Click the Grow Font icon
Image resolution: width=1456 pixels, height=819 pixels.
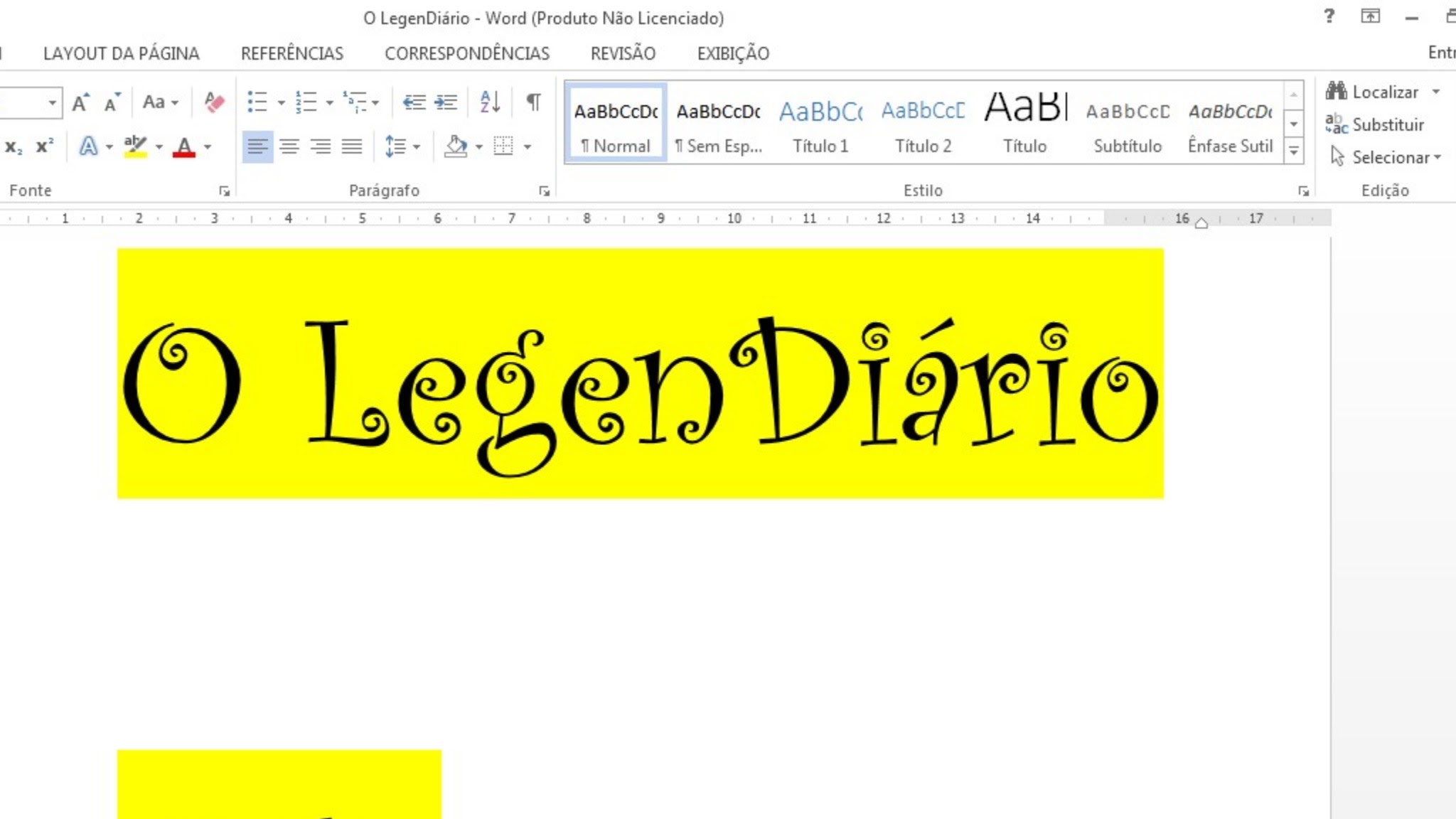coord(81,102)
